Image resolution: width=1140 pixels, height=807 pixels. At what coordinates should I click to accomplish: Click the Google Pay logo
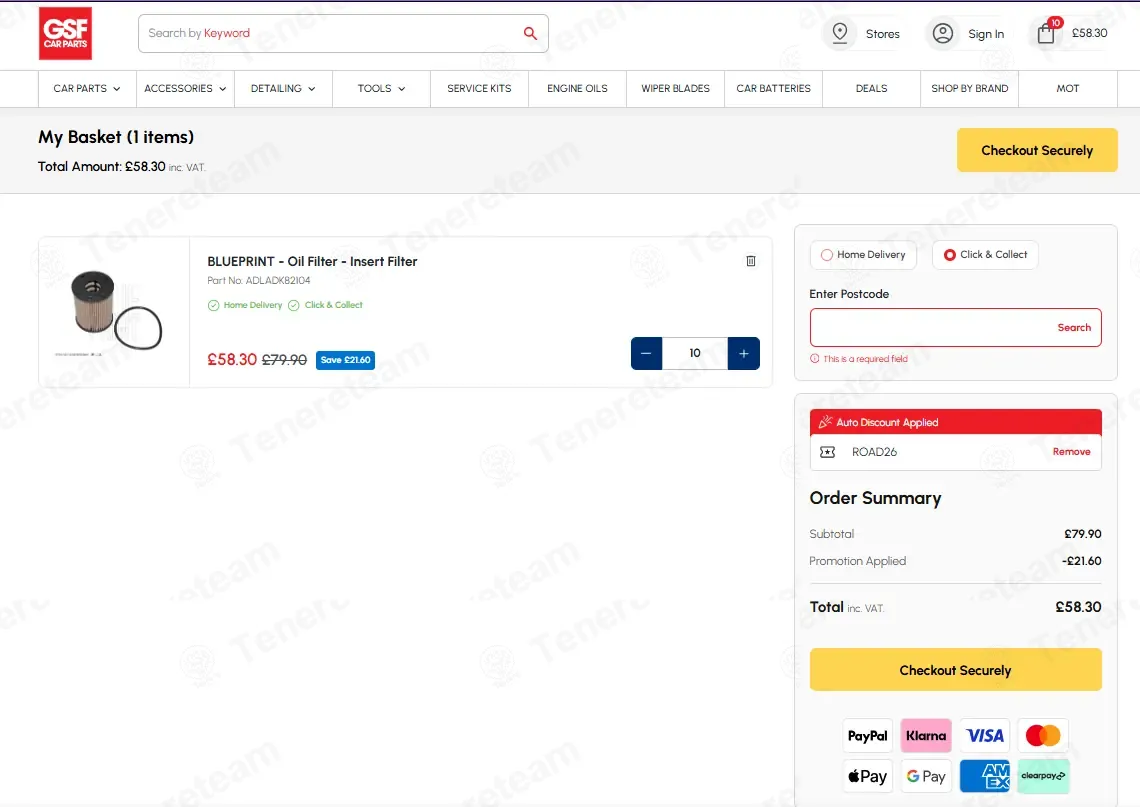coord(926,776)
